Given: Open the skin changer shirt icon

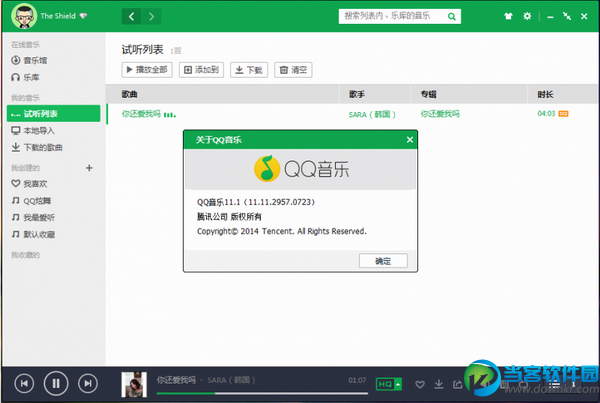Looking at the screenshot, I should [x=508, y=16].
